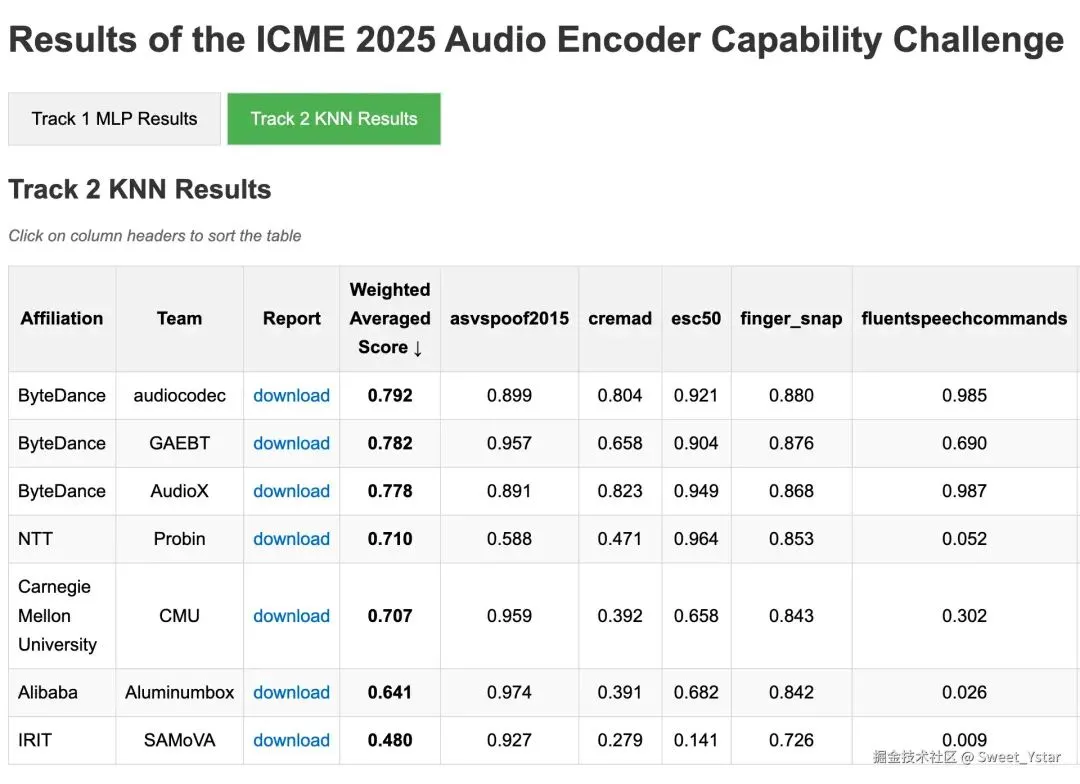1080x784 pixels.
Task: Sort the table by finger_snap column
Action: point(791,318)
